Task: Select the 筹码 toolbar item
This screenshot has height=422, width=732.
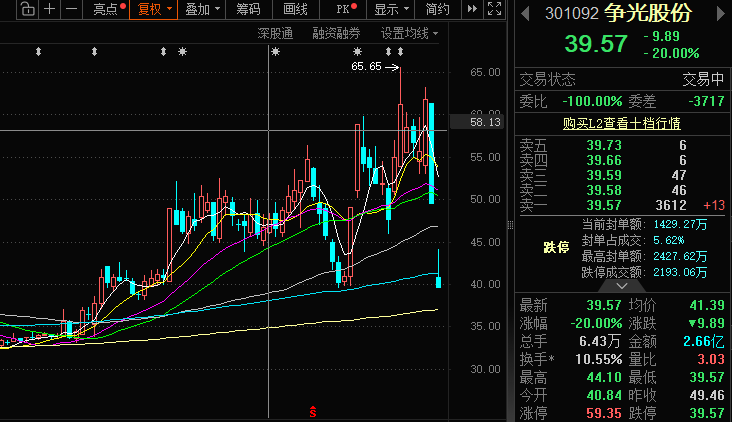Action: 248,9
